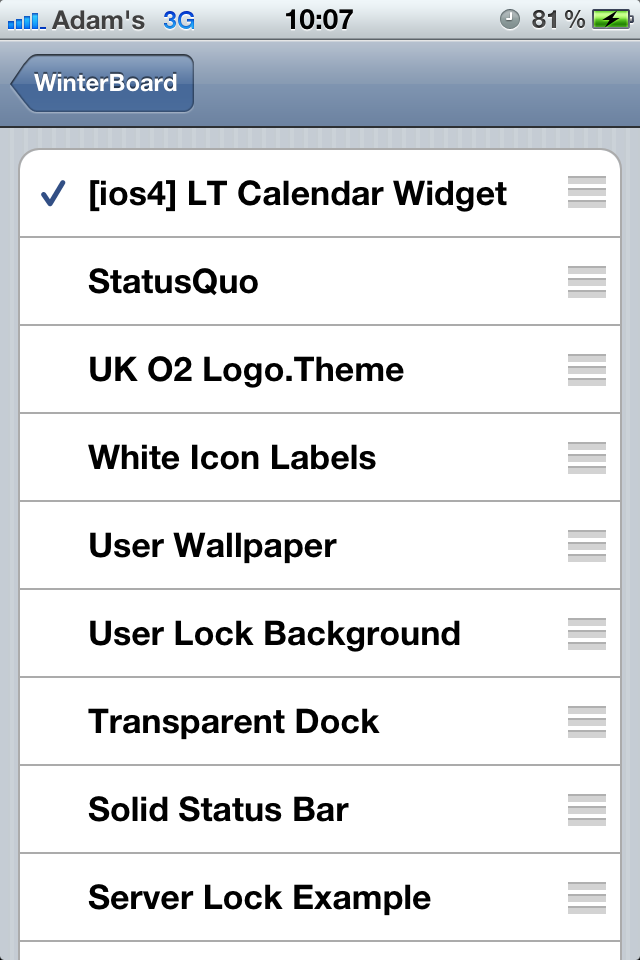Tap the clock time in status bar
The image size is (640, 960).
coord(319,19)
